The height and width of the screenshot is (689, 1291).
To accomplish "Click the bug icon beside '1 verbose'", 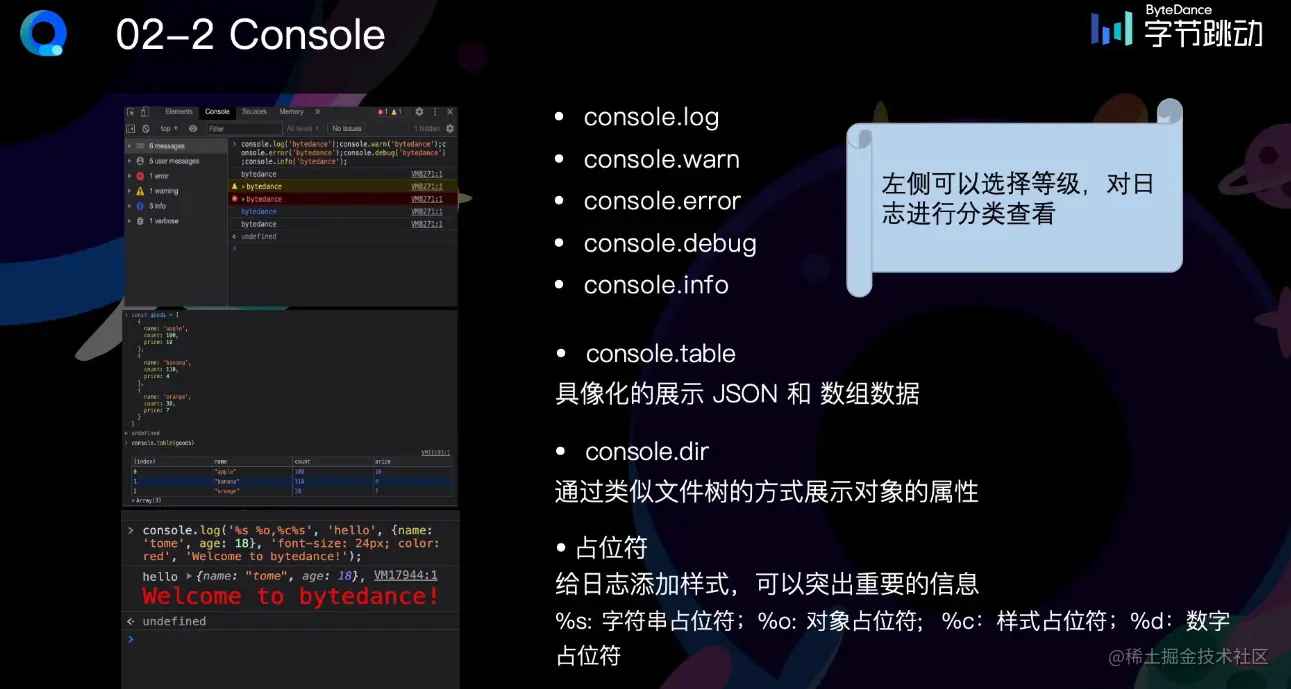I will (140, 221).
